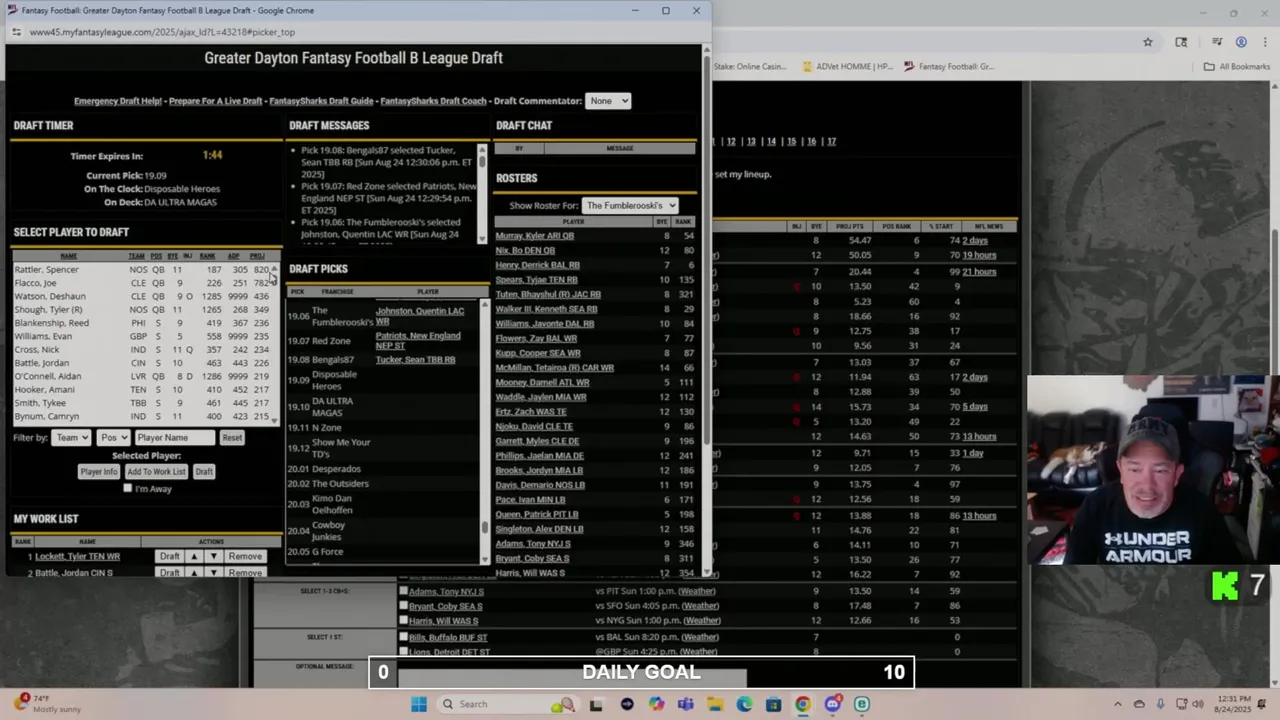Image resolution: width=1280 pixels, height=720 pixels.
Task: Open the FantasySharks Draft Coach link
Action: point(433,101)
